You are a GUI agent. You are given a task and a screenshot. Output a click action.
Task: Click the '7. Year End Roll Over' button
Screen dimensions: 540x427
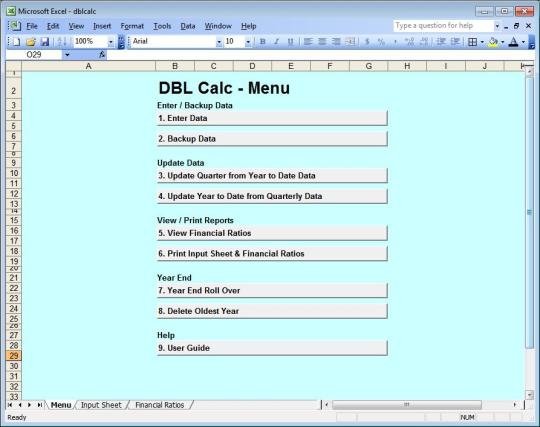272,291
